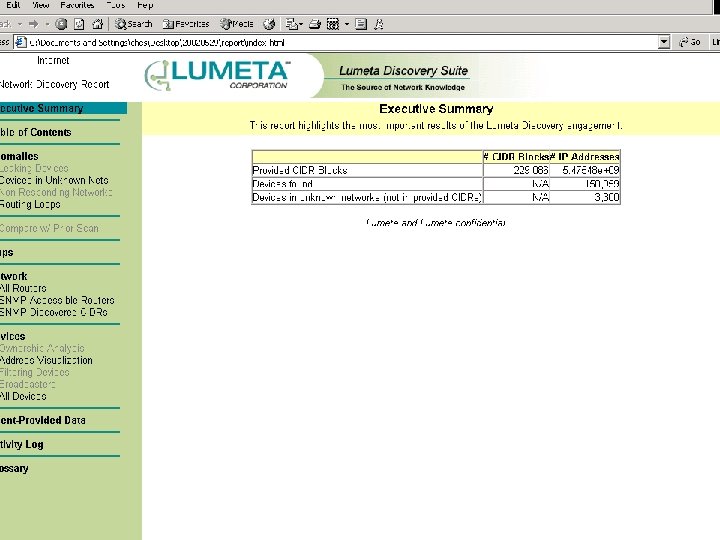The width and height of the screenshot is (720, 540).
Task: Open All Devices sidebar link
Action: tap(23, 396)
